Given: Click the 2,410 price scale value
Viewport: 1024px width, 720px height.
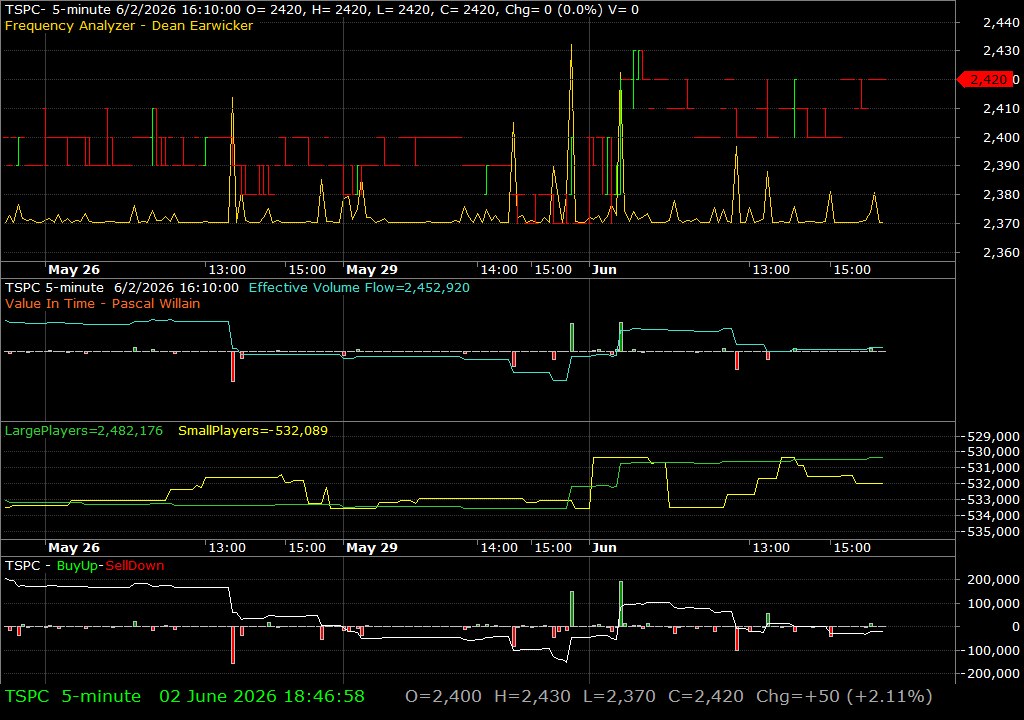Looking at the screenshot, I should pos(1001,108).
